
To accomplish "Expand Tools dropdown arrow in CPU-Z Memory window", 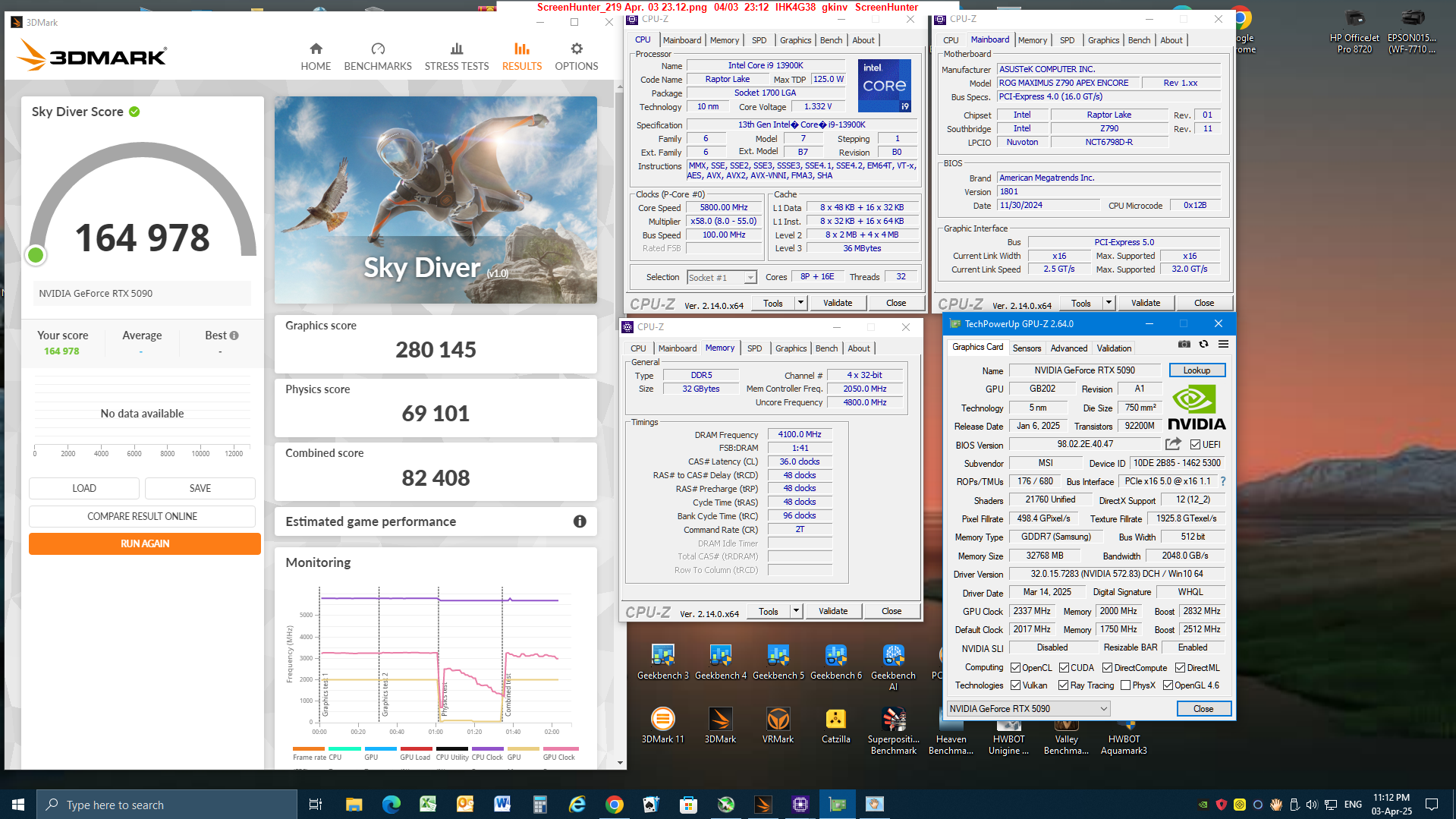I will [795, 611].
